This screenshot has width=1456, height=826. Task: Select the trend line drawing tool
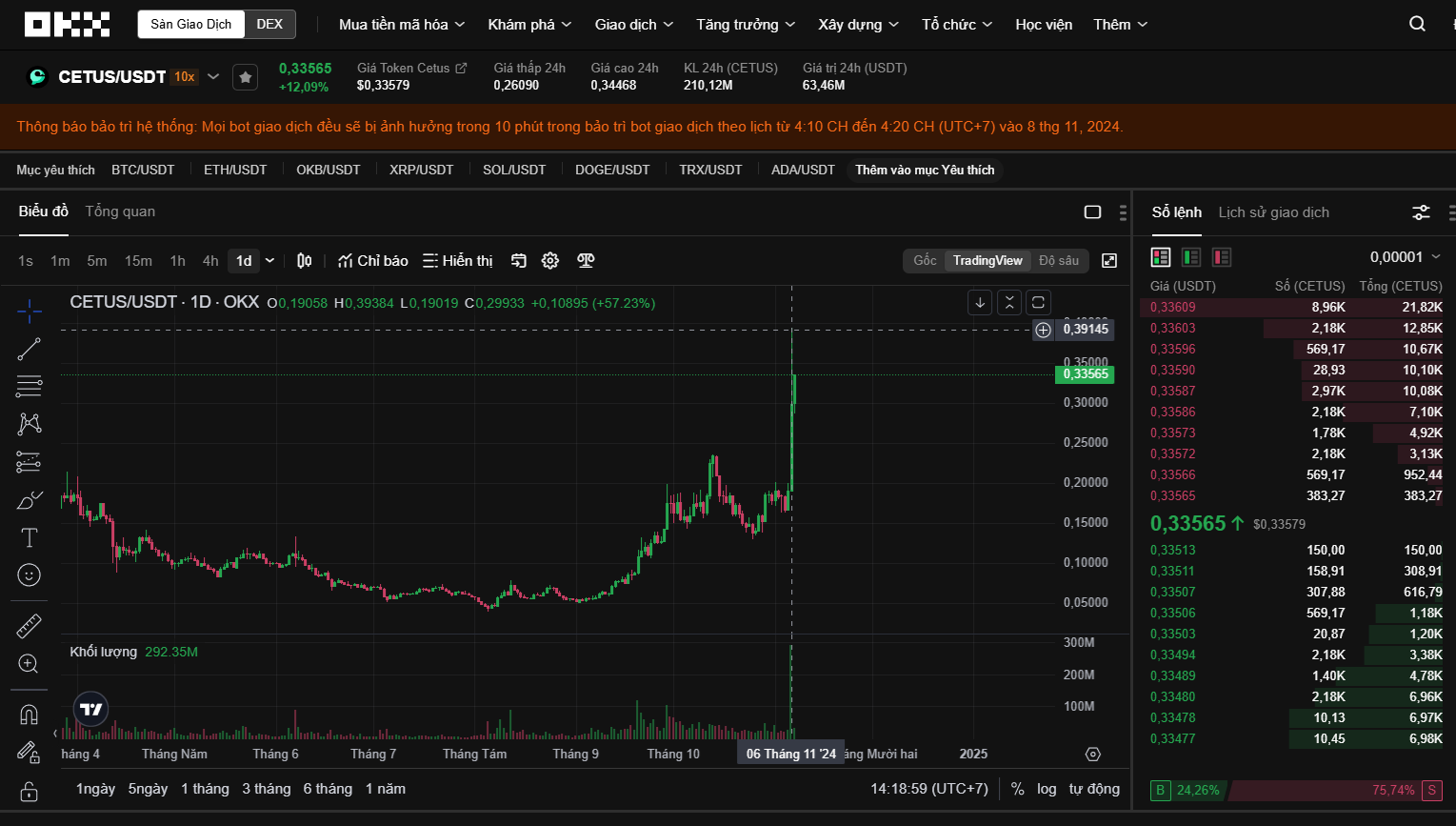click(x=30, y=349)
